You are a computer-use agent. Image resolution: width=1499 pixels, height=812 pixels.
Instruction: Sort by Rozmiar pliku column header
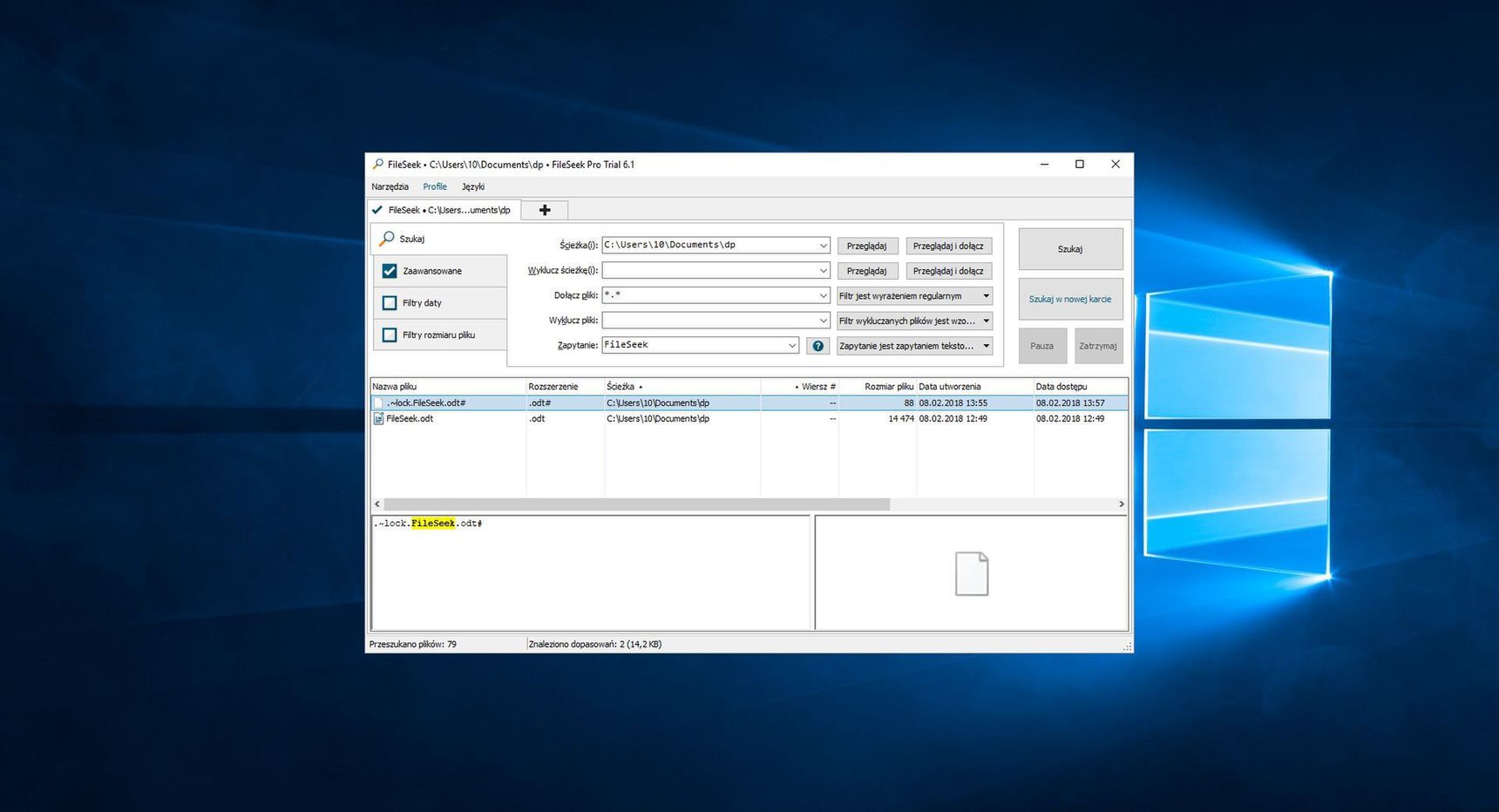(878, 387)
